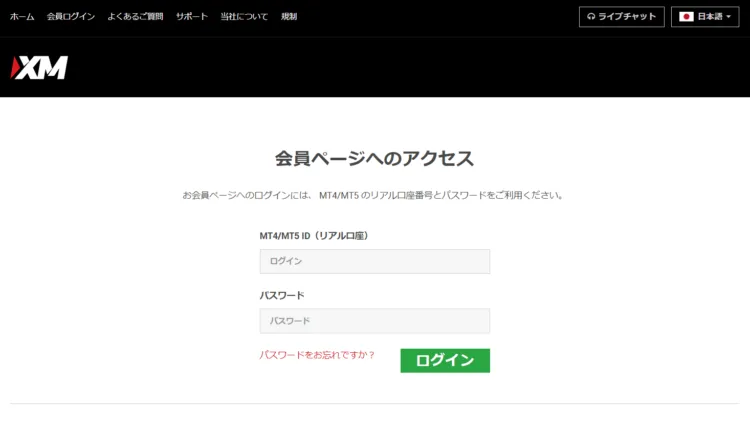Screen dimensions: 750x428
Task: Click the パスワードをお忘れですか？ link
Action: click(317, 355)
